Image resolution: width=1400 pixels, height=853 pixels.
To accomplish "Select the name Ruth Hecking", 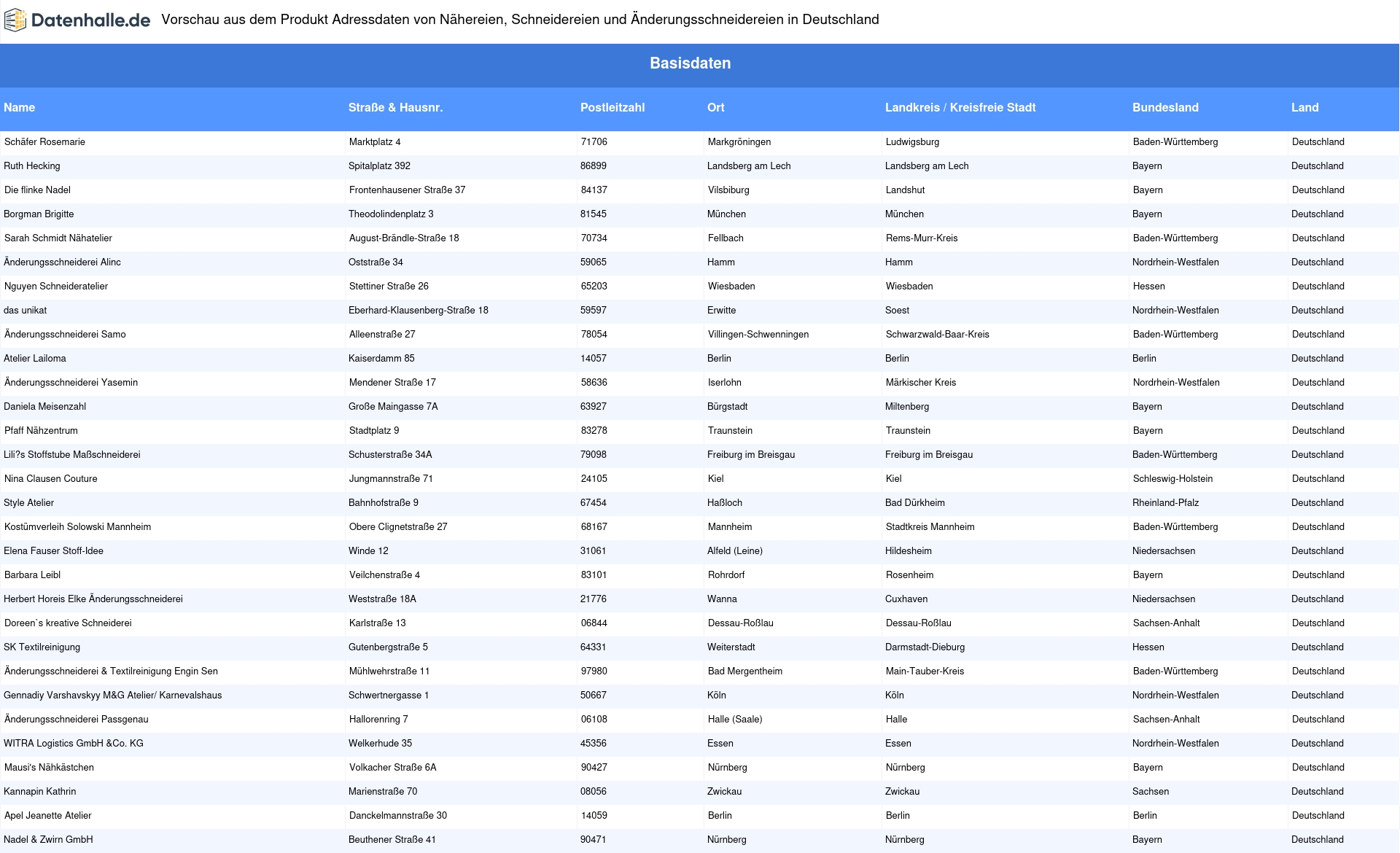I will coord(32,166).
